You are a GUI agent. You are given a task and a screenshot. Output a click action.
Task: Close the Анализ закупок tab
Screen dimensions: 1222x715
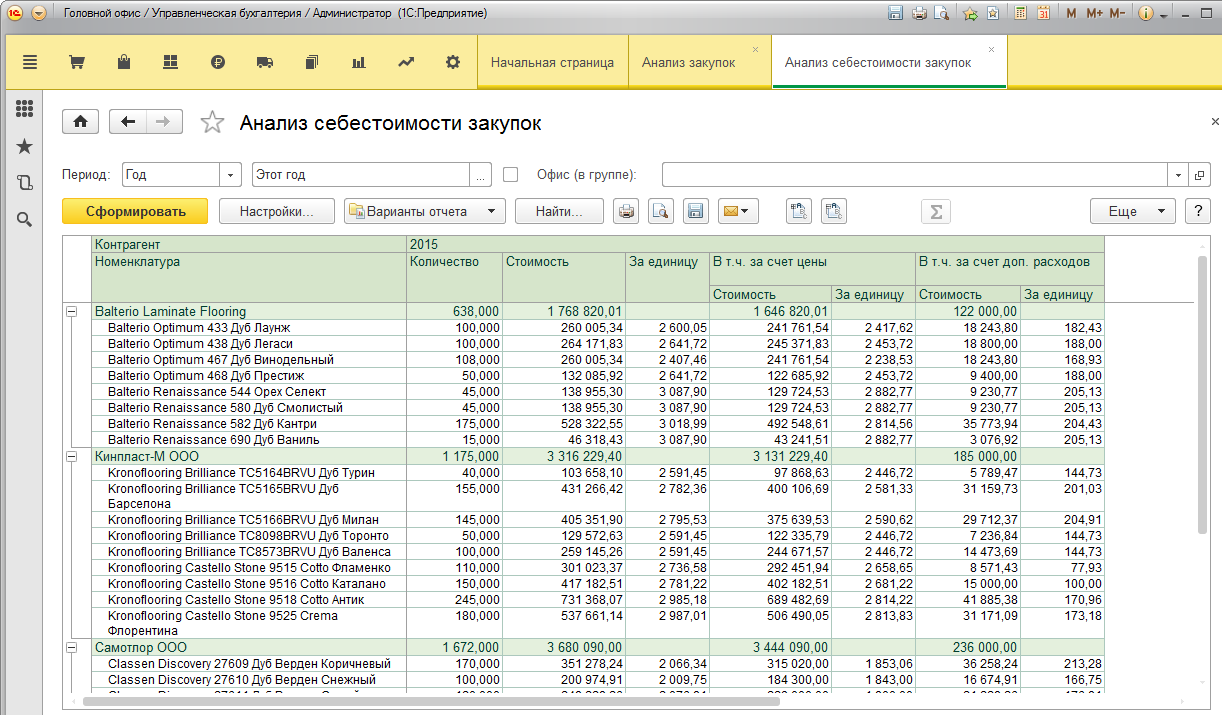click(755, 49)
